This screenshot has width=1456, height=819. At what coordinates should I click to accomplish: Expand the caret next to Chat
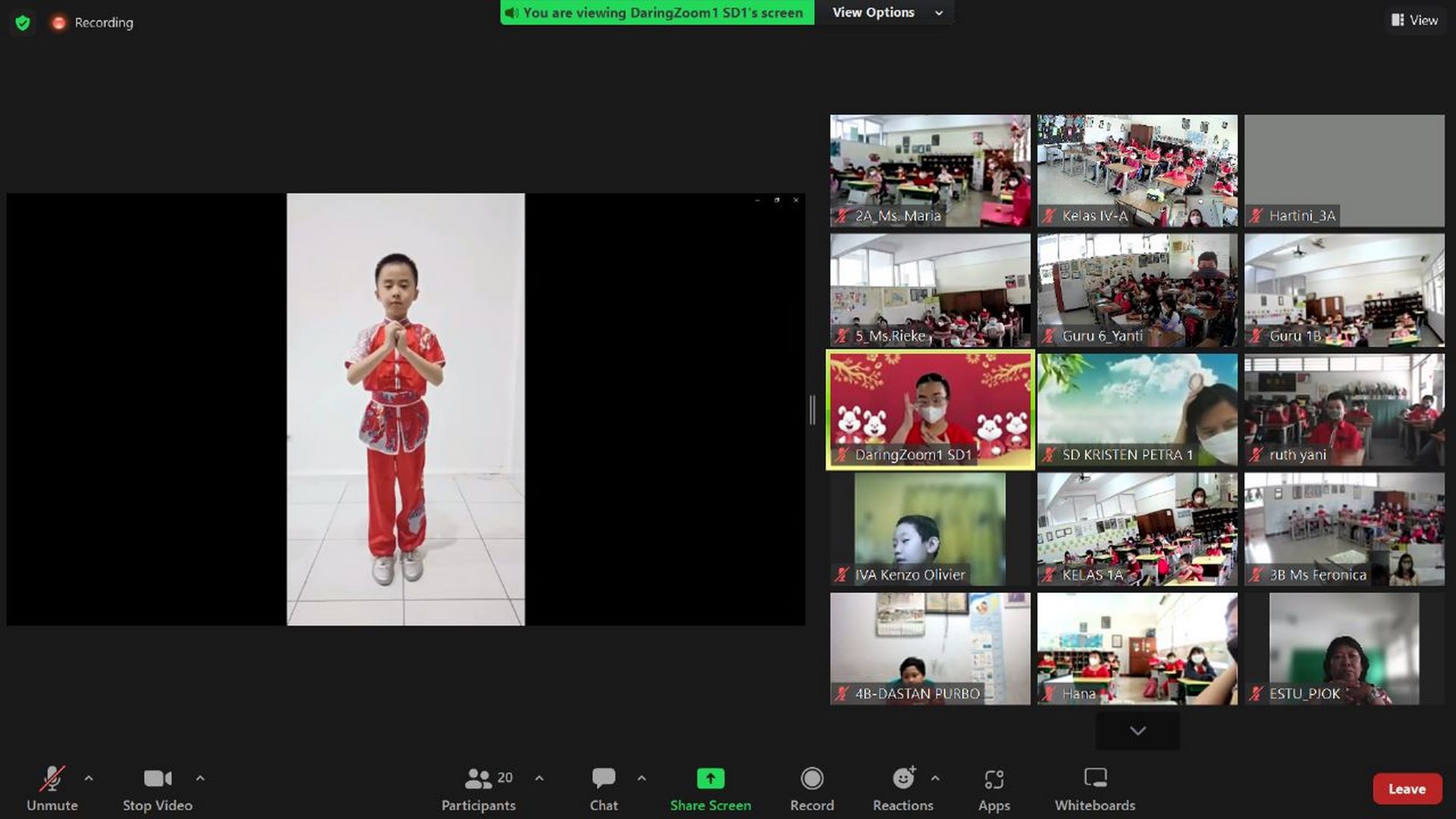pyautogui.click(x=642, y=778)
